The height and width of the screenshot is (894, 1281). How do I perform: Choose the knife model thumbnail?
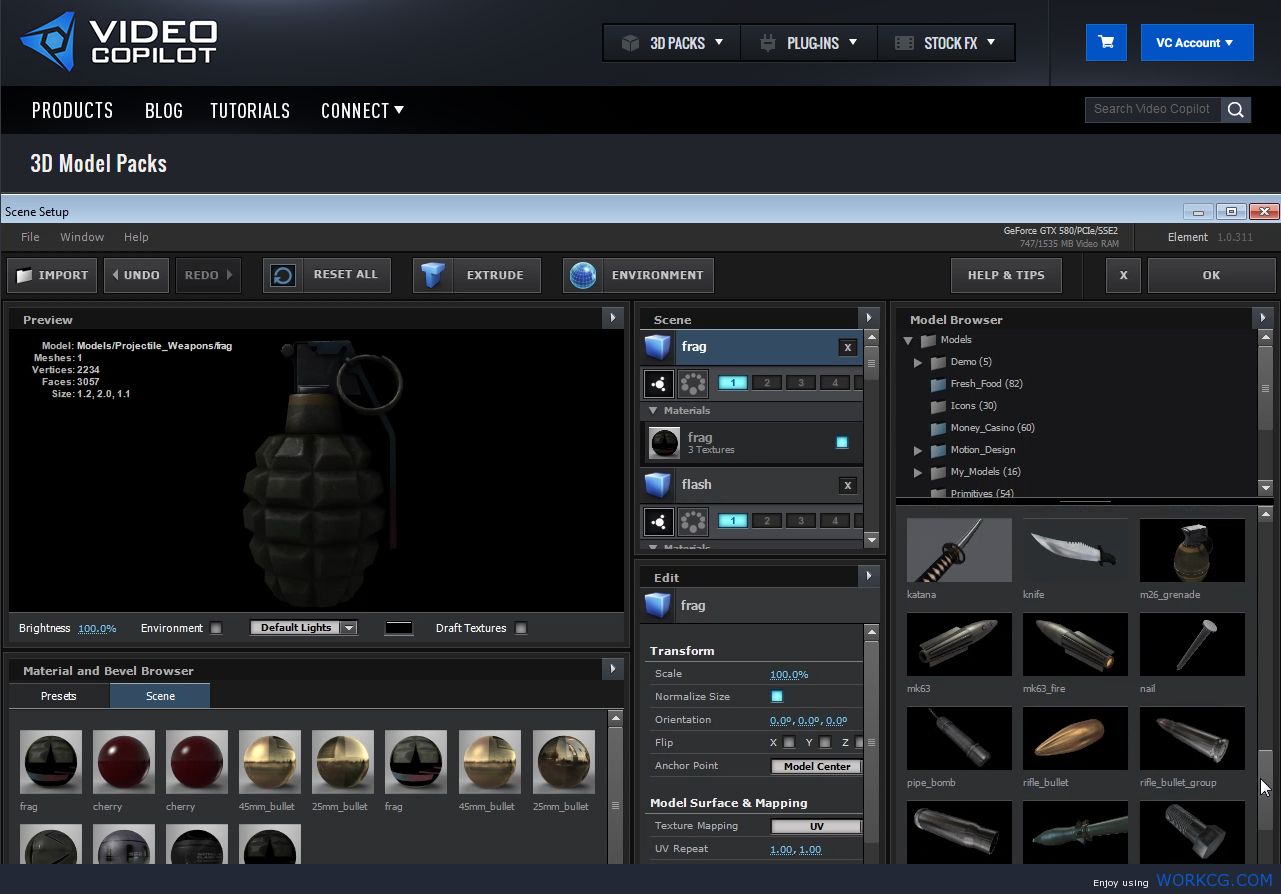click(x=1075, y=551)
